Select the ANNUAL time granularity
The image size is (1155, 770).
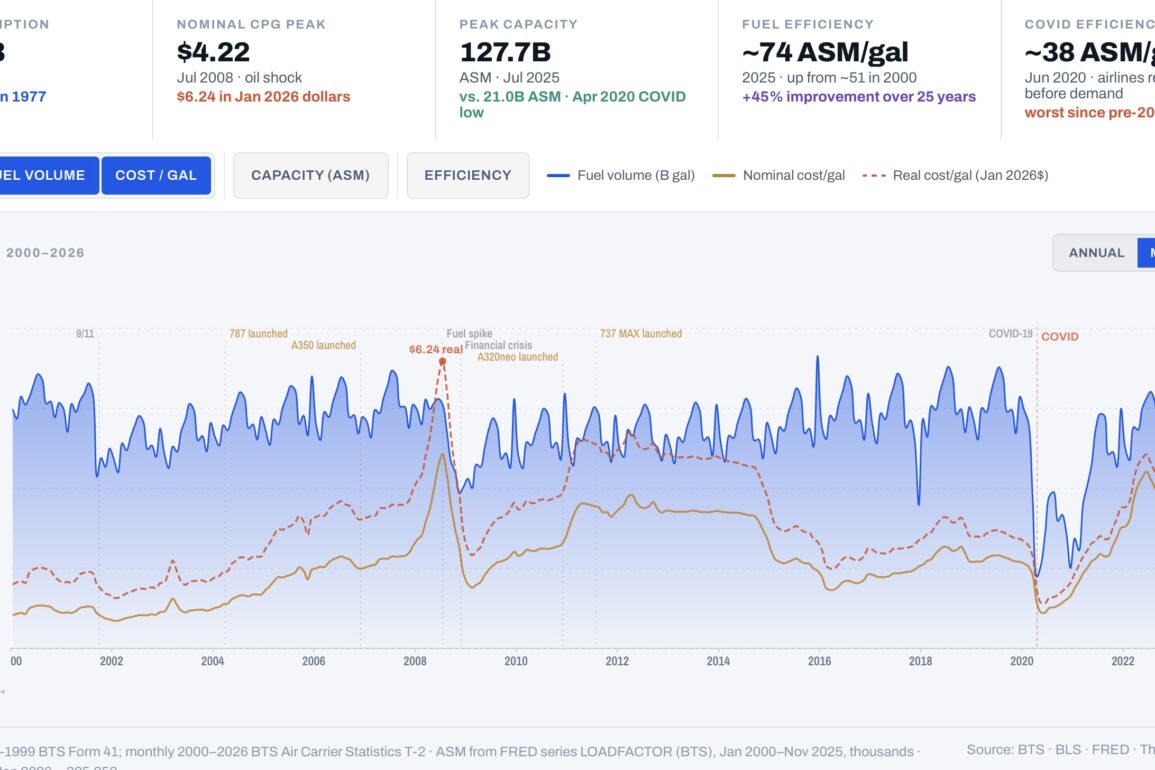(x=1096, y=253)
